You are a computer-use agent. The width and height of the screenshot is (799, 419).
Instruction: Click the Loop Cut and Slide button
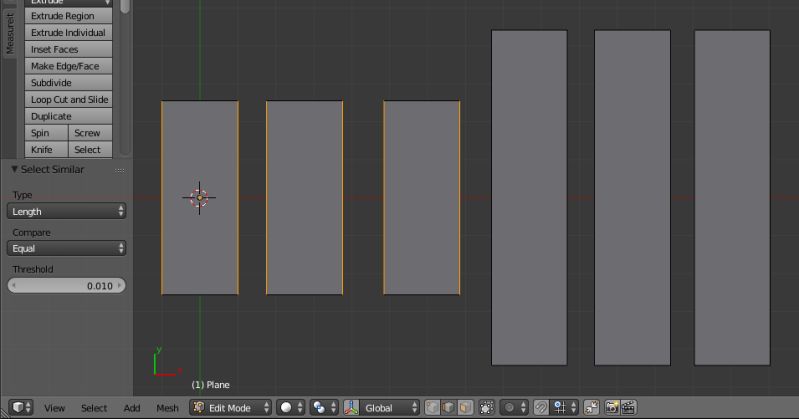(68, 99)
